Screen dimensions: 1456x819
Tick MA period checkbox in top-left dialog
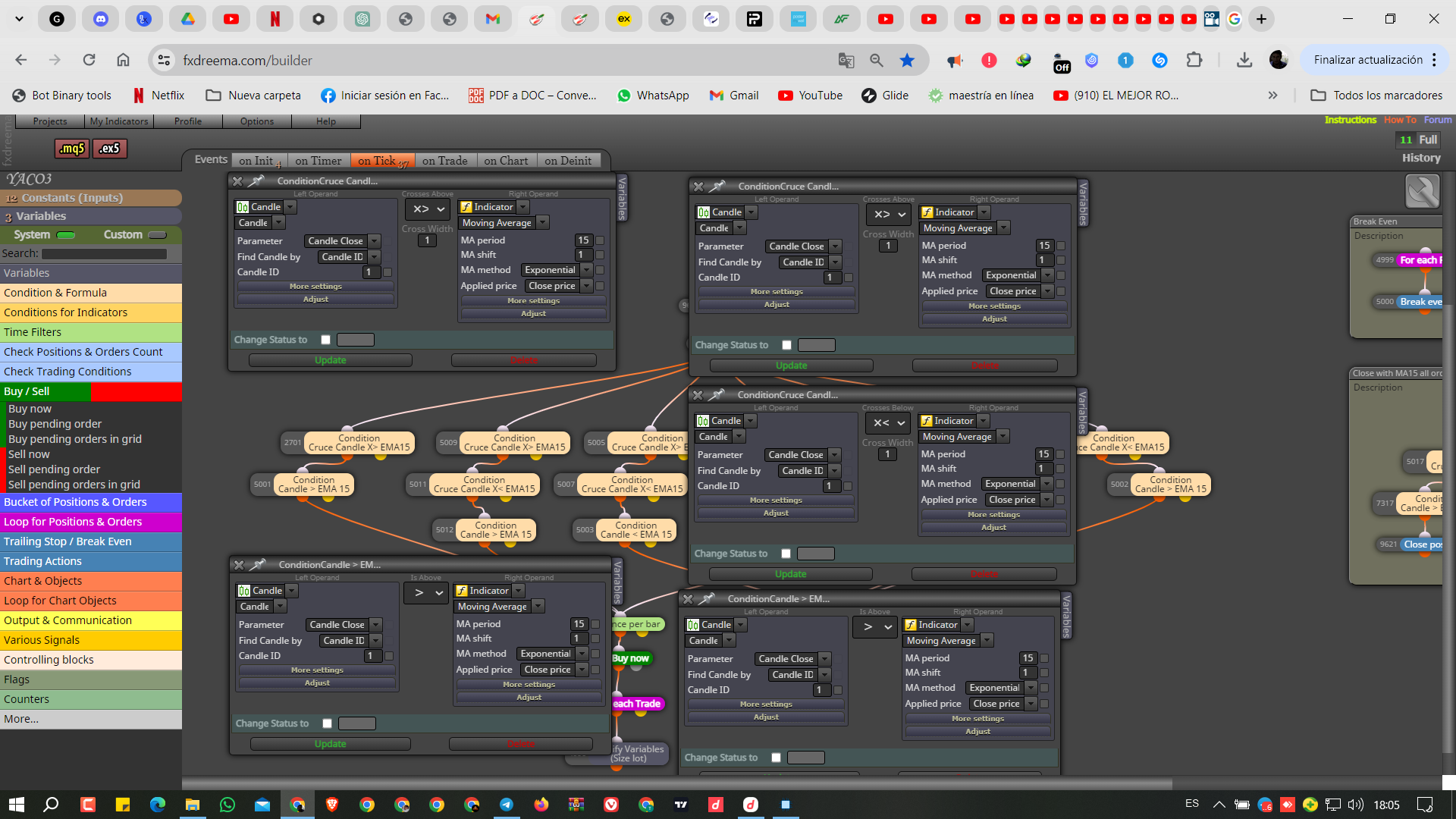600,240
